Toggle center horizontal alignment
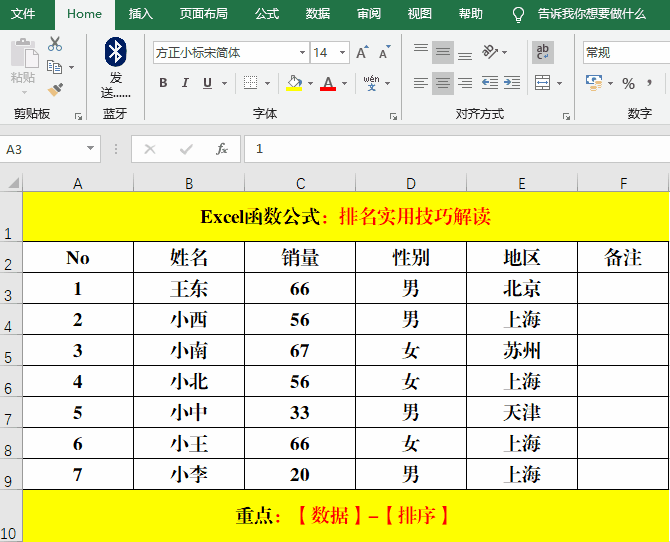Screen dimensions: 670x542 [443, 83]
